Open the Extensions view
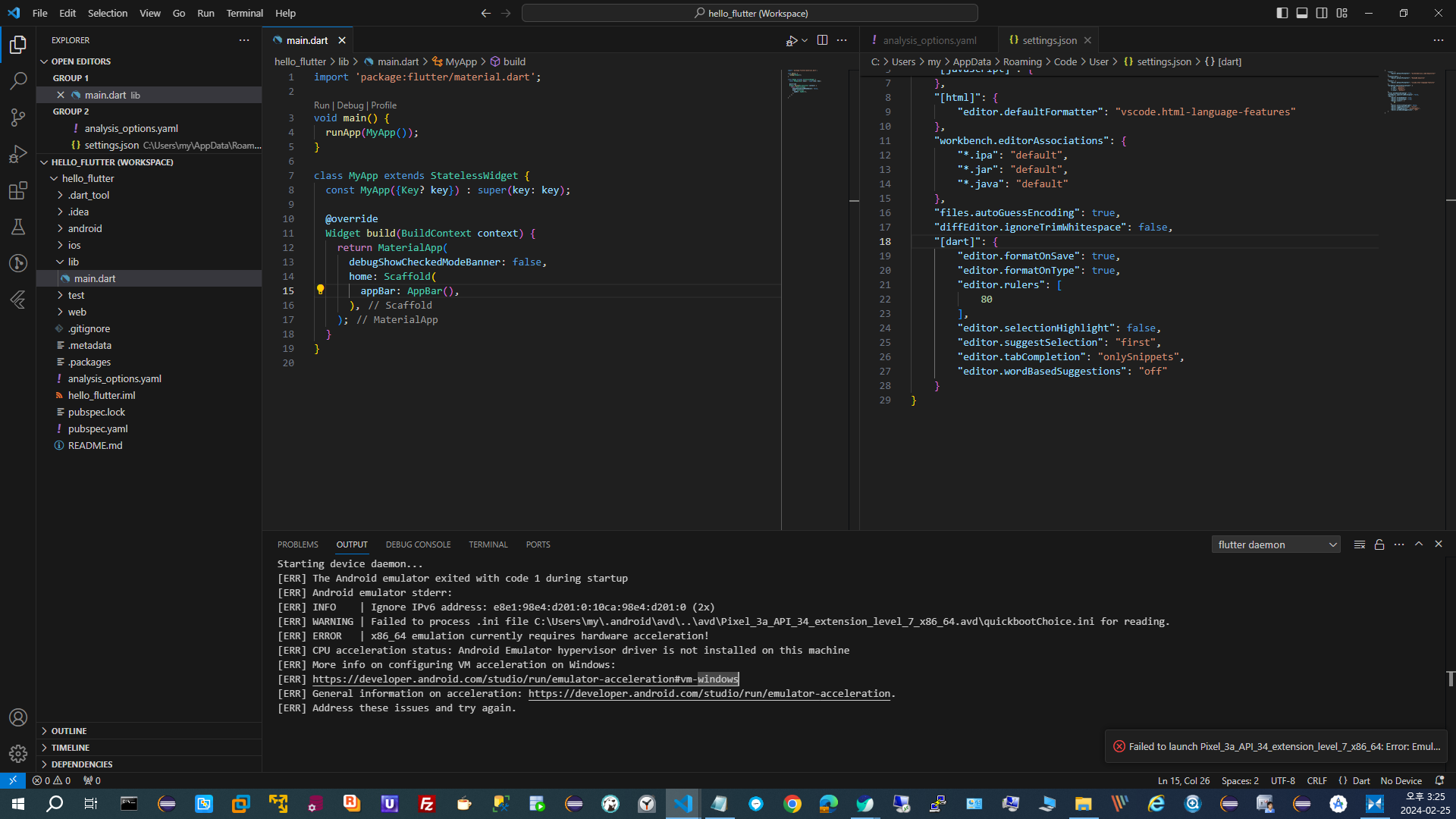This screenshot has height=819, width=1456. 18,190
